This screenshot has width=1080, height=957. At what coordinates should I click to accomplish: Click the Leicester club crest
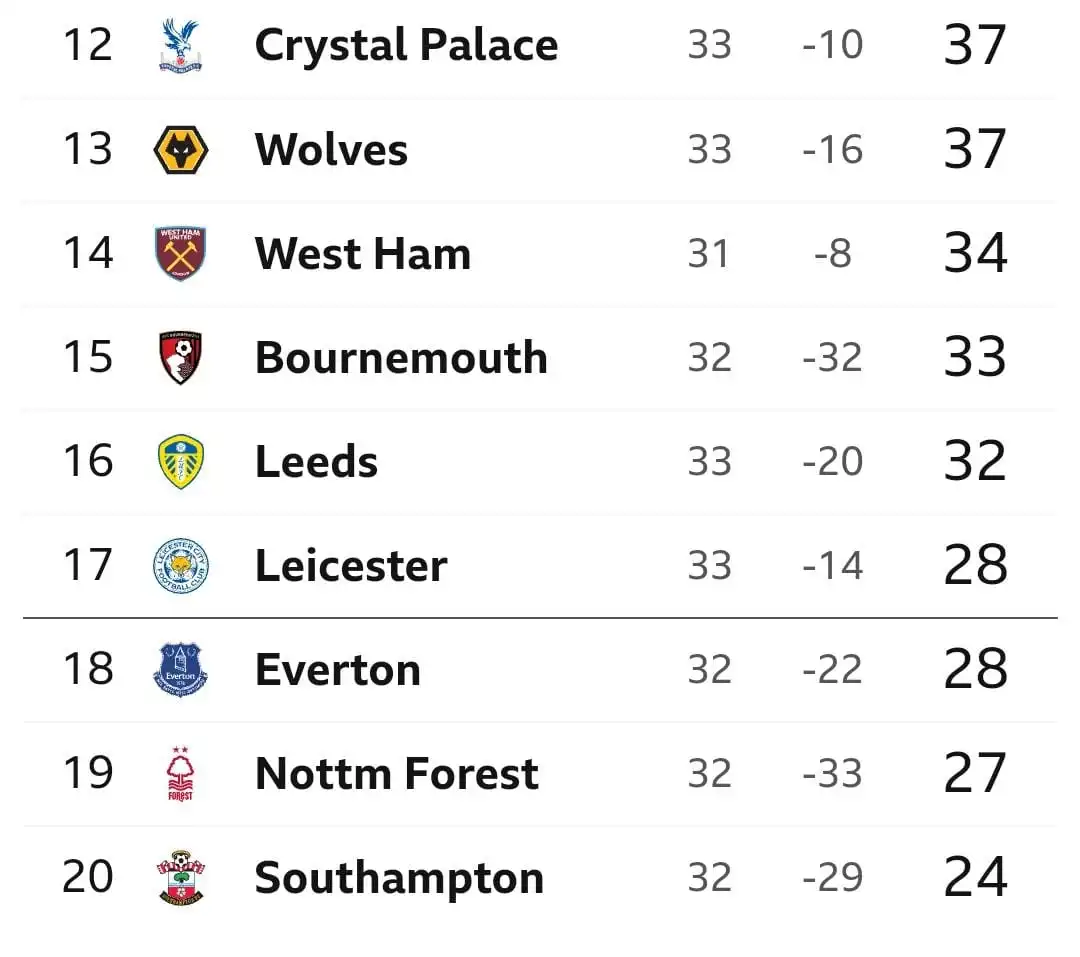click(x=180, y=566)
